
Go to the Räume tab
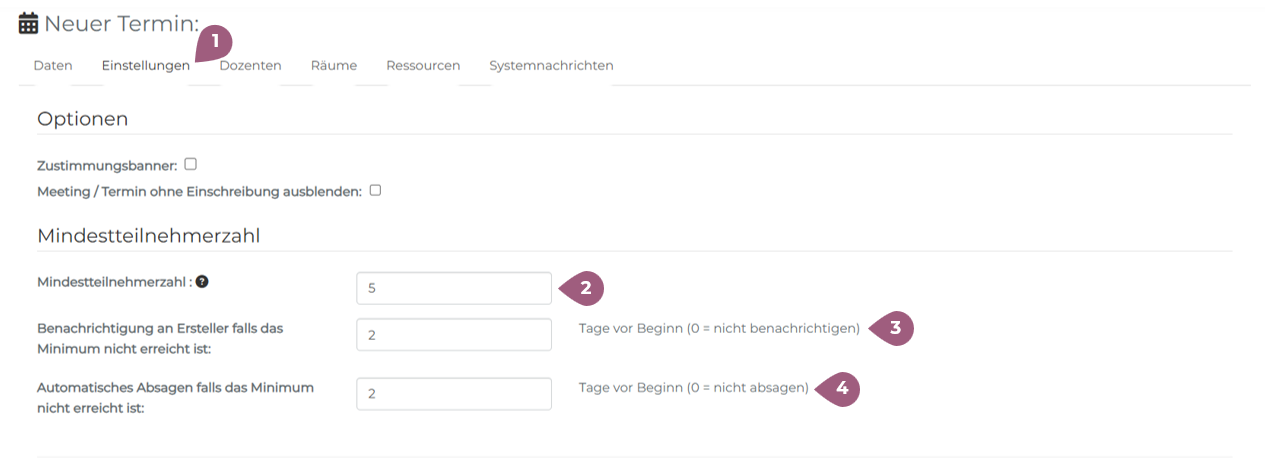333,66
